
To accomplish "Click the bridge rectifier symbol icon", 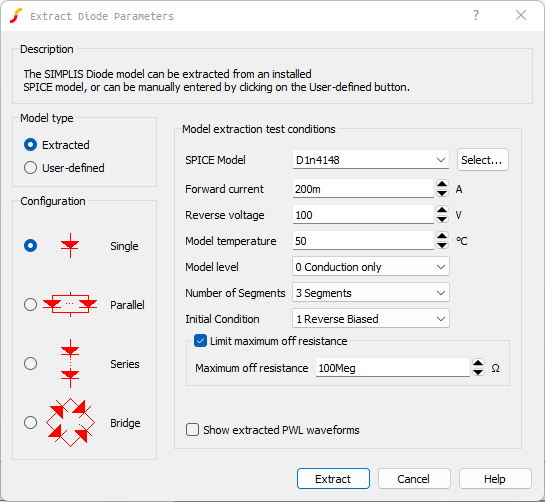I will tap(70, 422).
